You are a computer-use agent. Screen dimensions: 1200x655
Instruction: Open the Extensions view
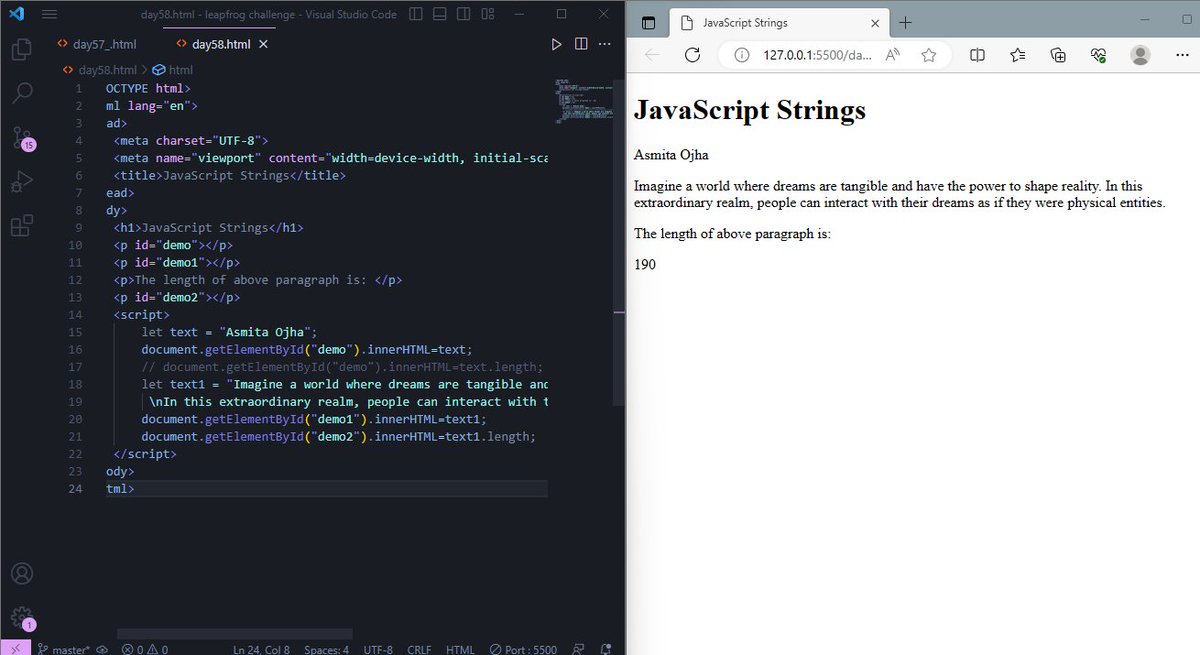pyautogui.click(x=21, y=226)
